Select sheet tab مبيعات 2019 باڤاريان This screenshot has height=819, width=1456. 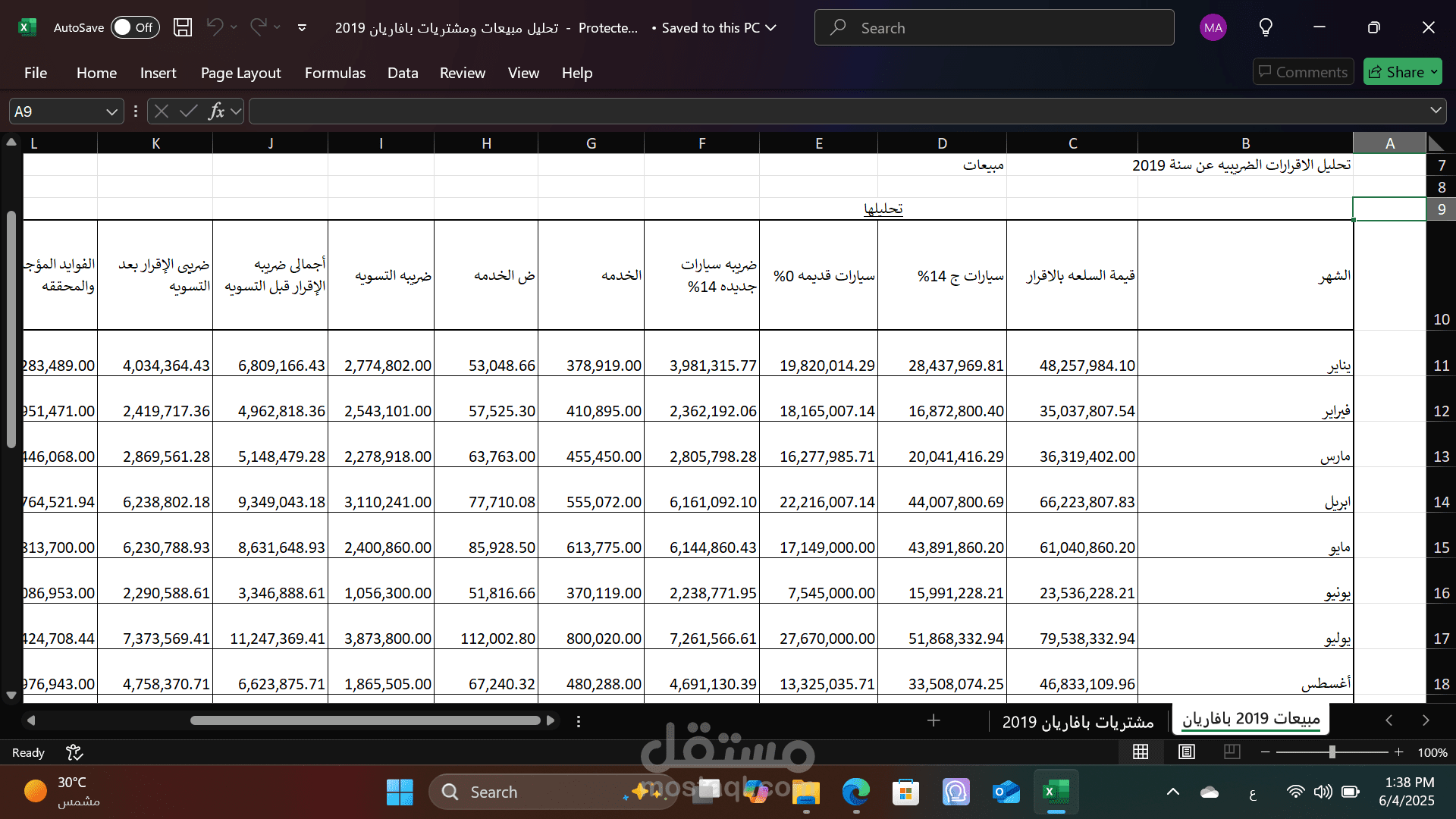(x=1250, y=719)
